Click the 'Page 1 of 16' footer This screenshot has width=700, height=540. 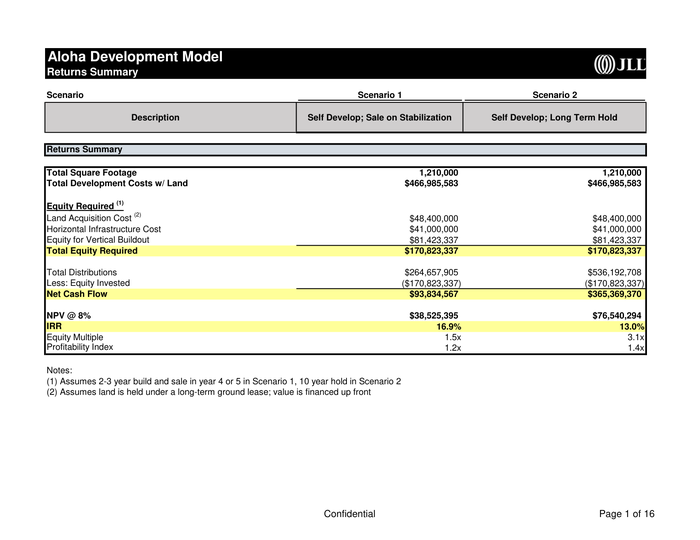tap(627, 514)
